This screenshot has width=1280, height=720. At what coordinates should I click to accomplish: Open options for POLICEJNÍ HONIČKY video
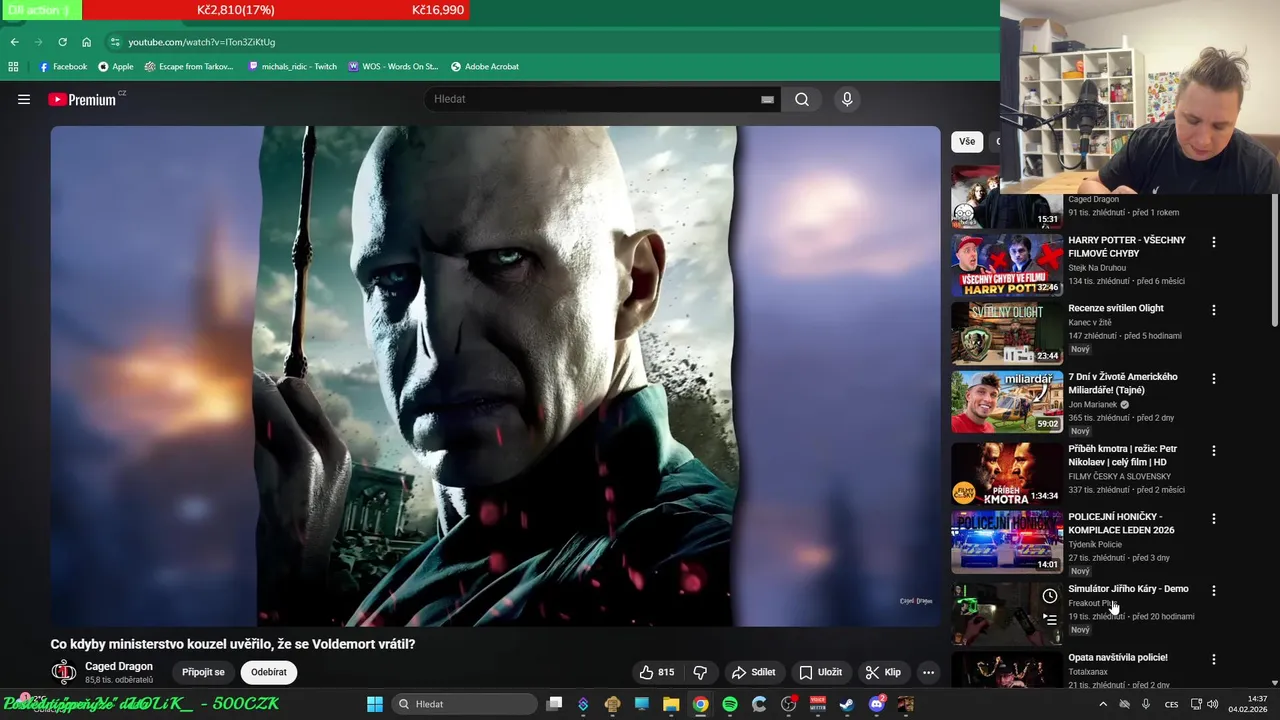(x=1214, y=519)
